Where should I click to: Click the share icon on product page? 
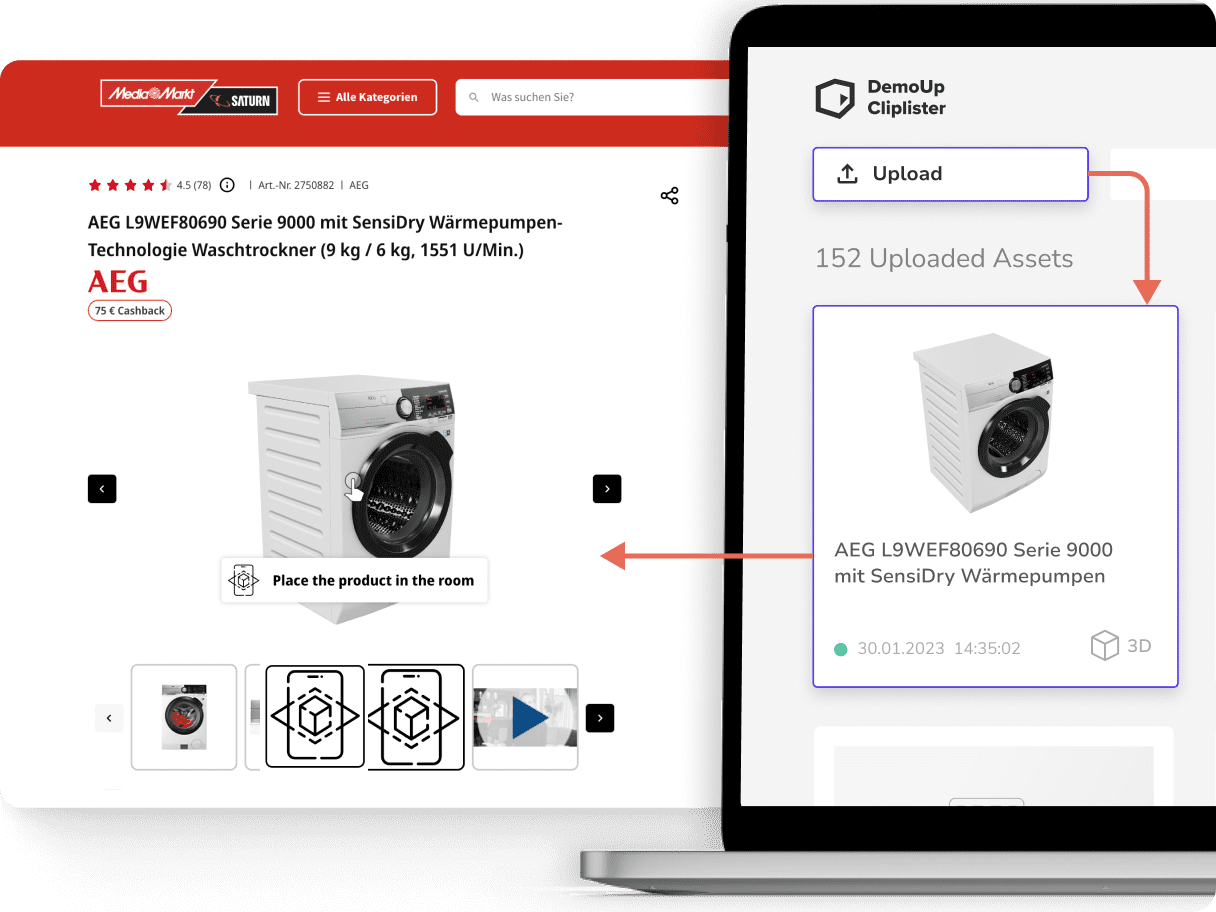click(x=670, y=196)
